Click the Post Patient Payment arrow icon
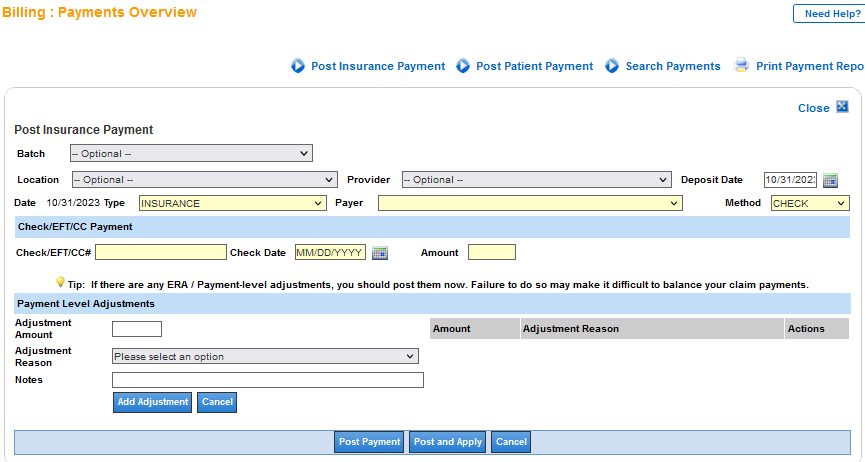The width and height of the screenshot is (865, 462). click(x=463, y=66)
